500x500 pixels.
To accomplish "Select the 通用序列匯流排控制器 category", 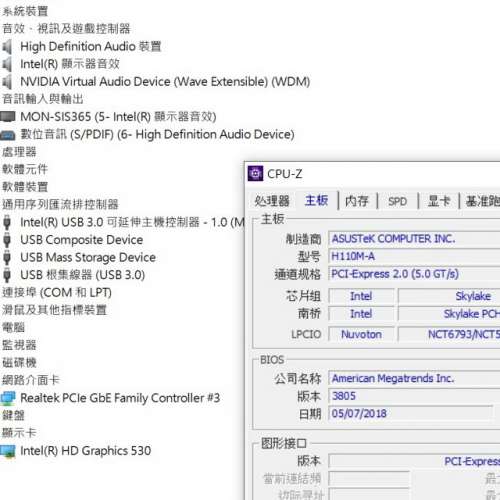I will 60,204.
